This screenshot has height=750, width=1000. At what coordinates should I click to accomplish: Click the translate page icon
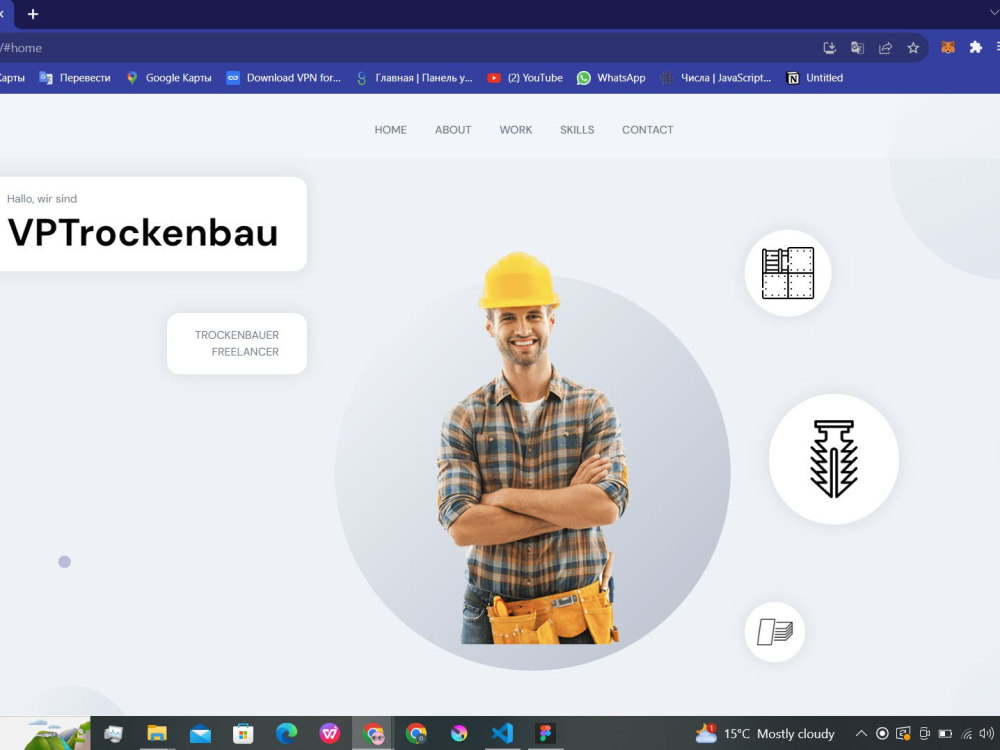coord(857,48)
